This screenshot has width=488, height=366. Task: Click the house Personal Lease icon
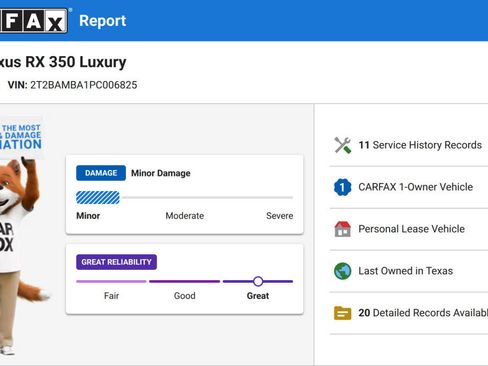coord(343,229)
